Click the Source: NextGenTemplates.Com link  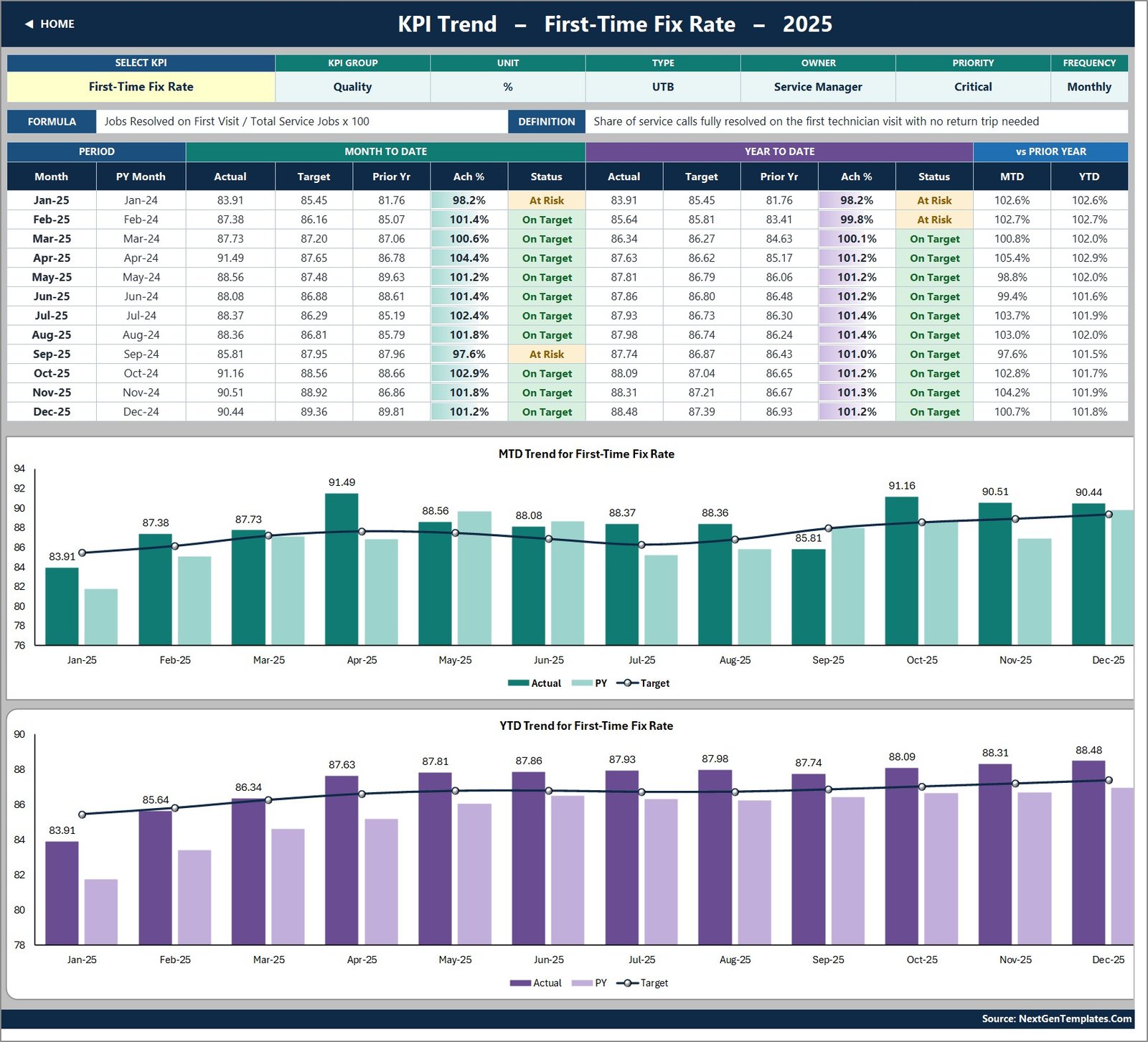(x=1056, y=1018)
